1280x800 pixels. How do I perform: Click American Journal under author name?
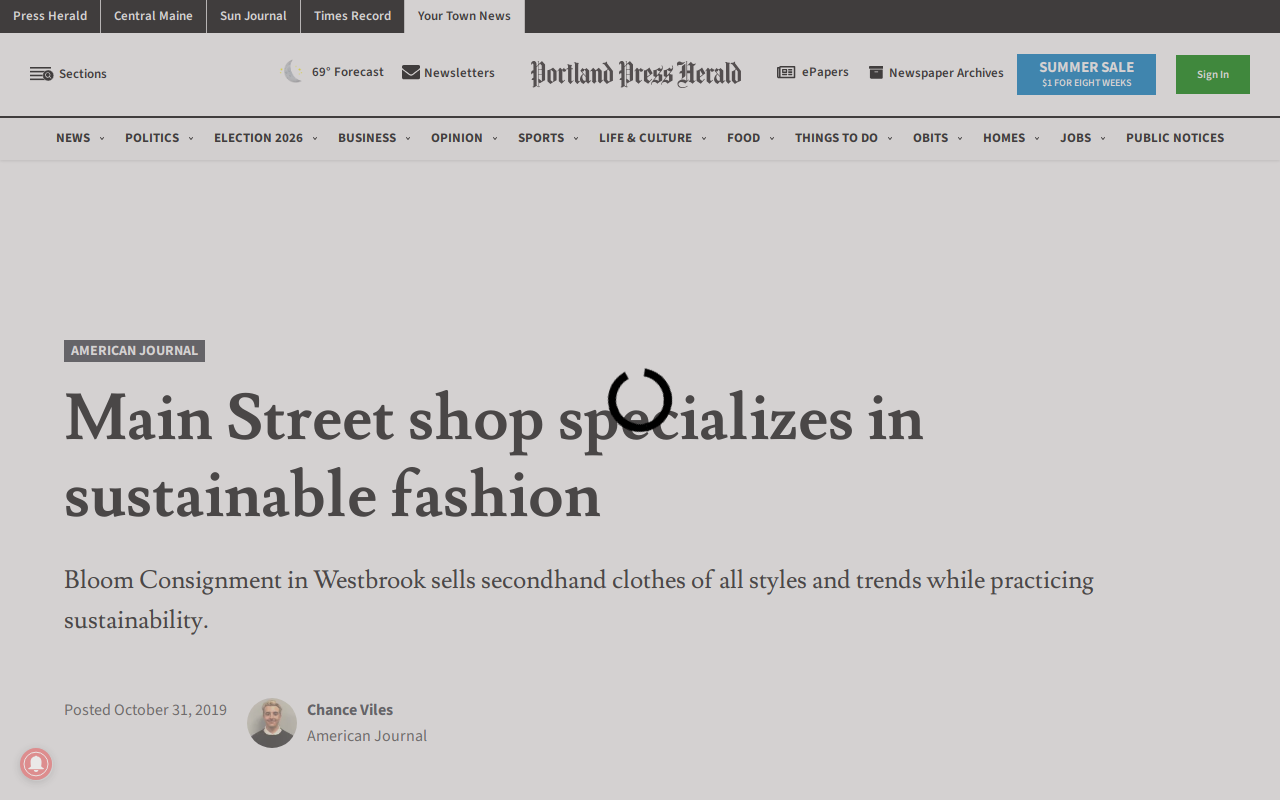pyautogui.click(x=367, y=736)
